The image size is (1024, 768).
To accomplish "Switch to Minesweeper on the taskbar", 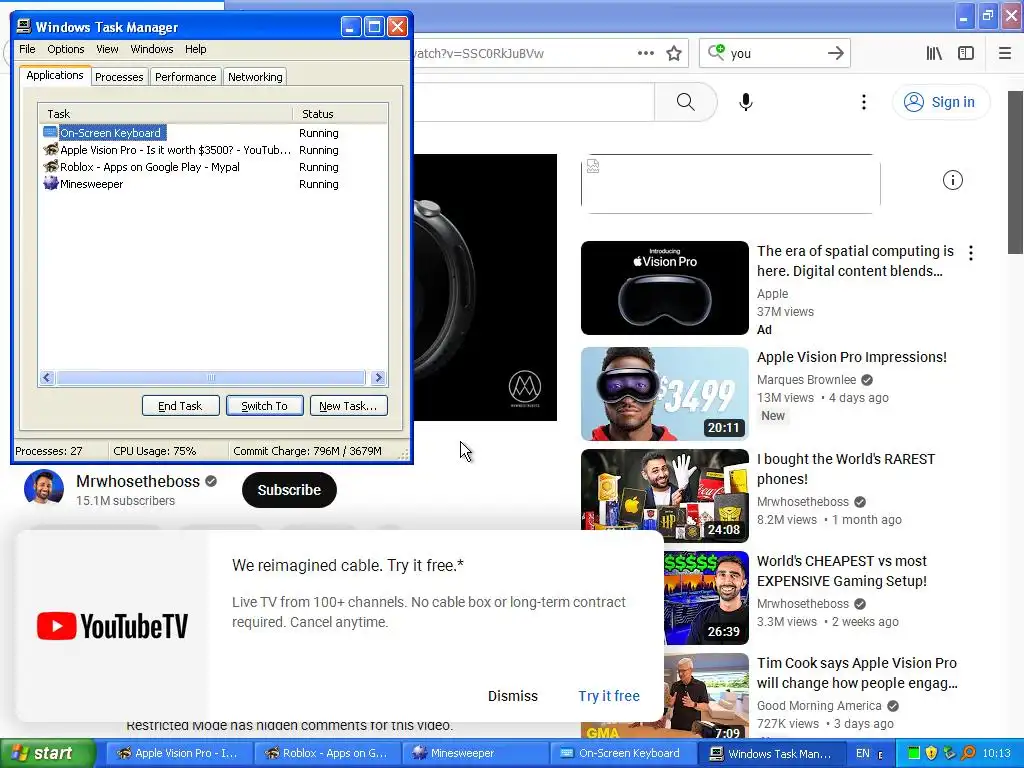I will [x=475, y=754].
